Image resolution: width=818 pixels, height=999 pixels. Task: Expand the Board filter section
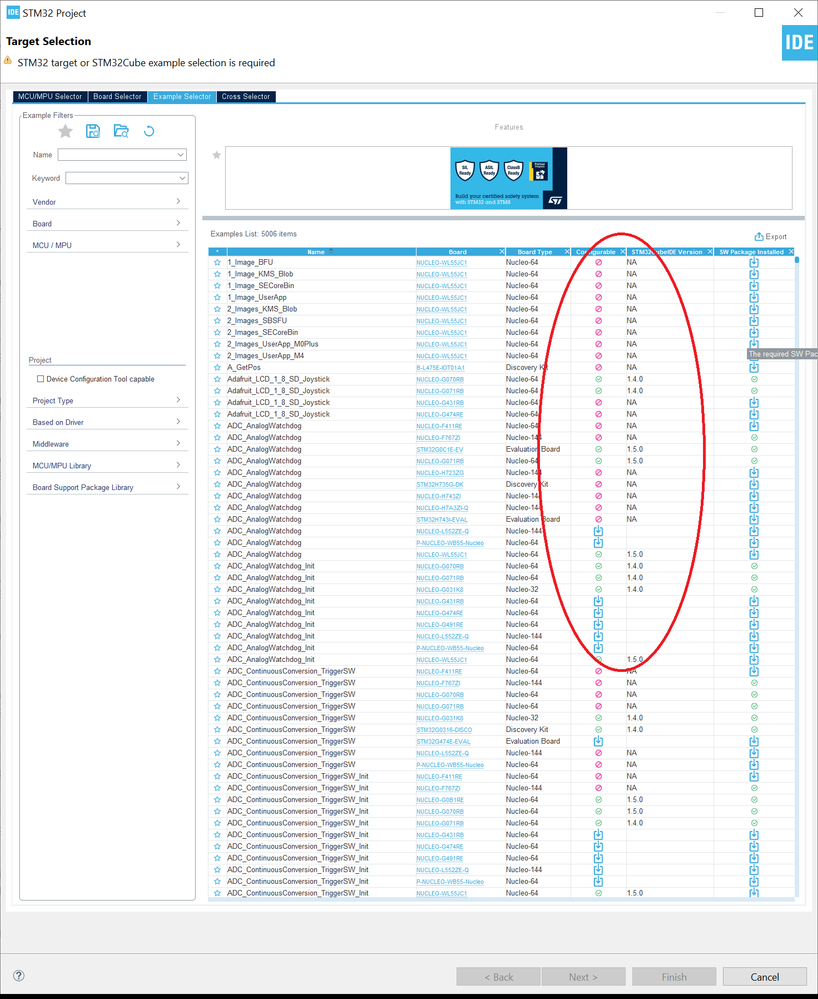pos(107,224)
